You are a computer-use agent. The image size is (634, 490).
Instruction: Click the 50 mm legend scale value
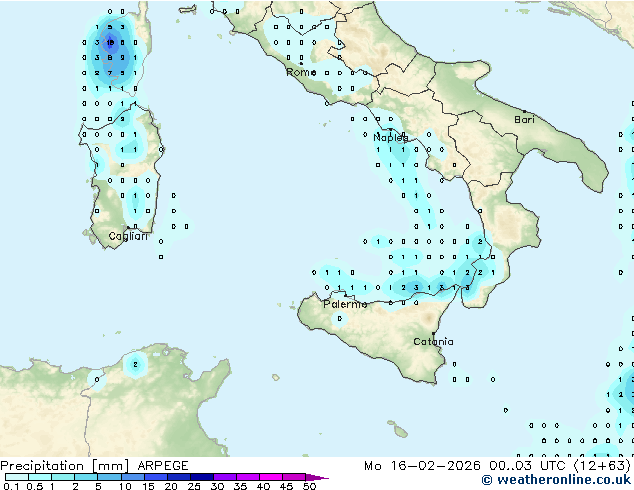tap(309, 486)
